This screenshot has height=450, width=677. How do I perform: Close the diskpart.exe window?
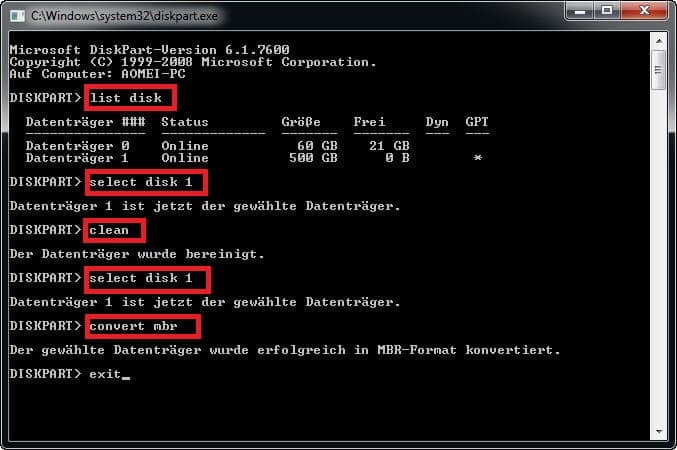coord(644,11)
